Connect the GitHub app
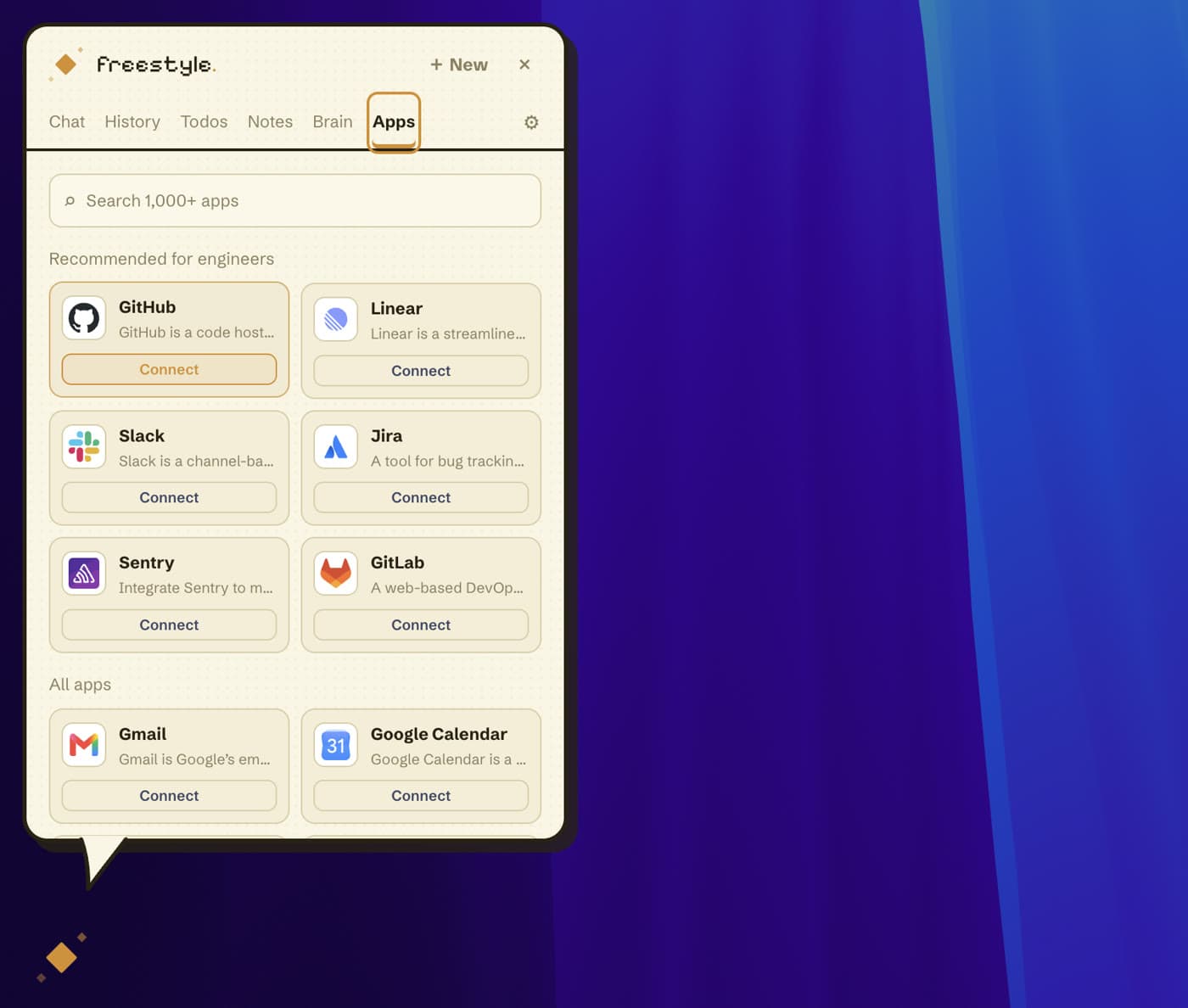The width and height of the screenshot is (1188, 1008). point(169,369)
